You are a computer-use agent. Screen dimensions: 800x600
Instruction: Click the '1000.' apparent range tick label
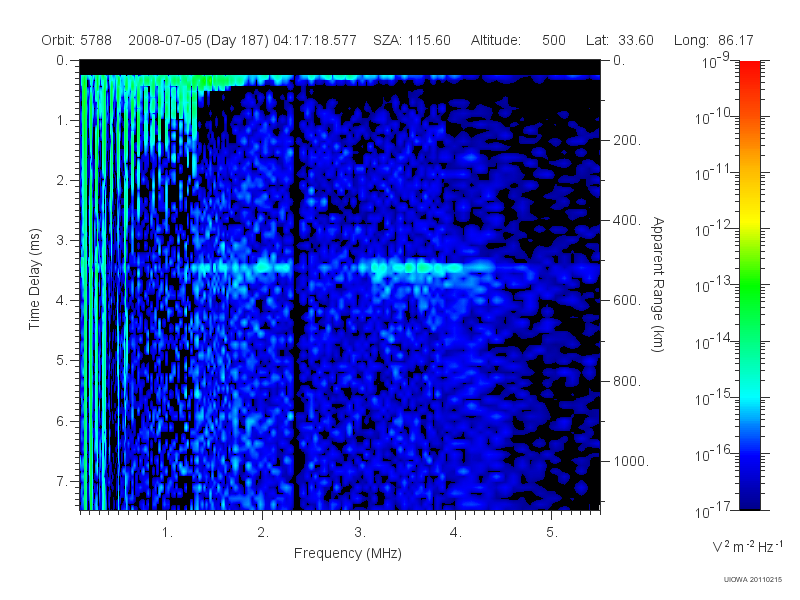(631, 461)
